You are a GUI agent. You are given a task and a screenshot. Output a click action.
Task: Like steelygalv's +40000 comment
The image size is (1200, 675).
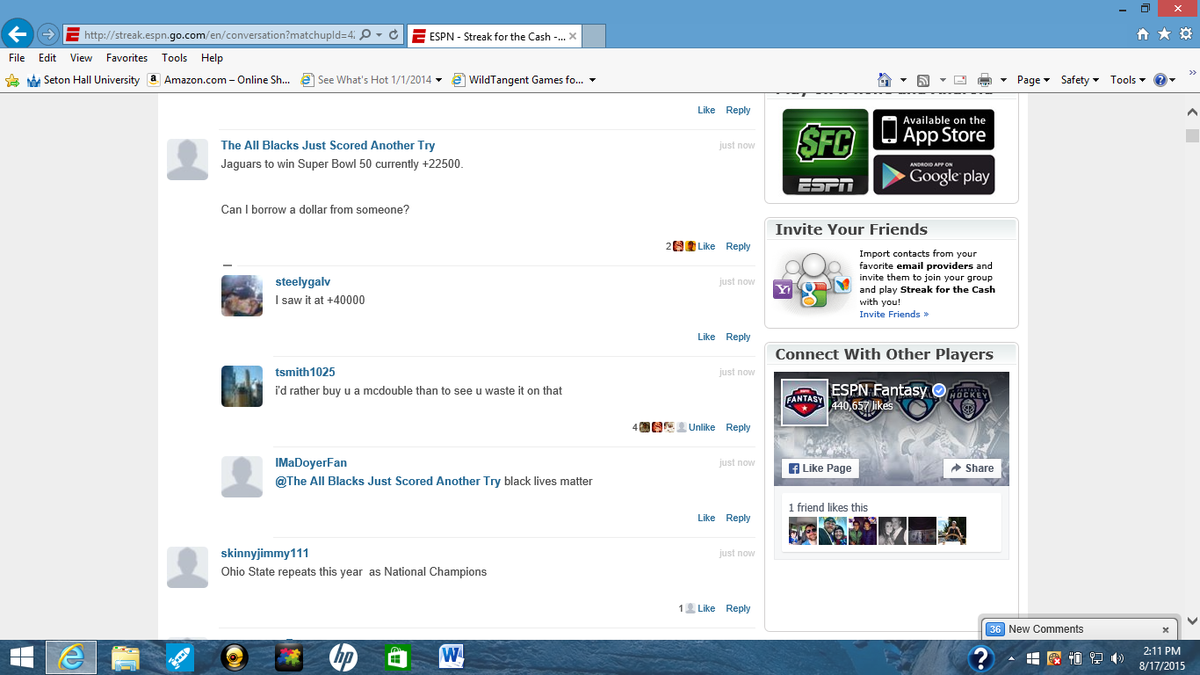click(706, 337)
